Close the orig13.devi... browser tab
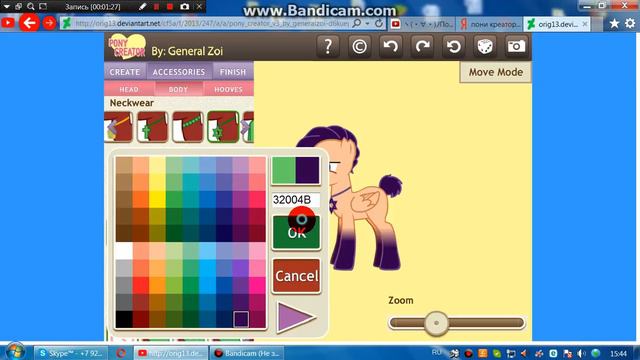Image resolution: width=640 pixels, height=360 pixels. (585, 24)
